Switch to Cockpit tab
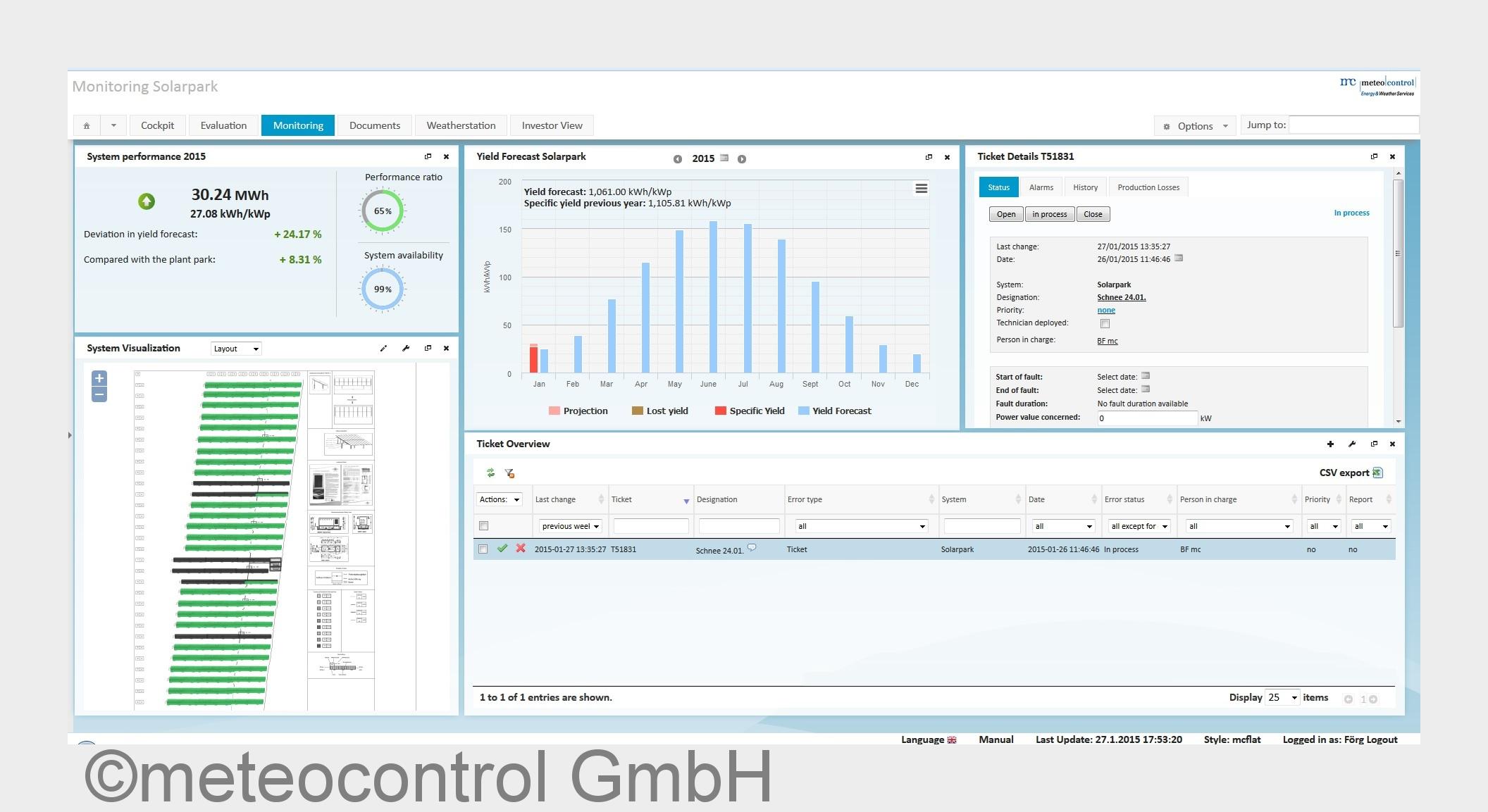Screen dimensions: 1488x812 [157, 125]
